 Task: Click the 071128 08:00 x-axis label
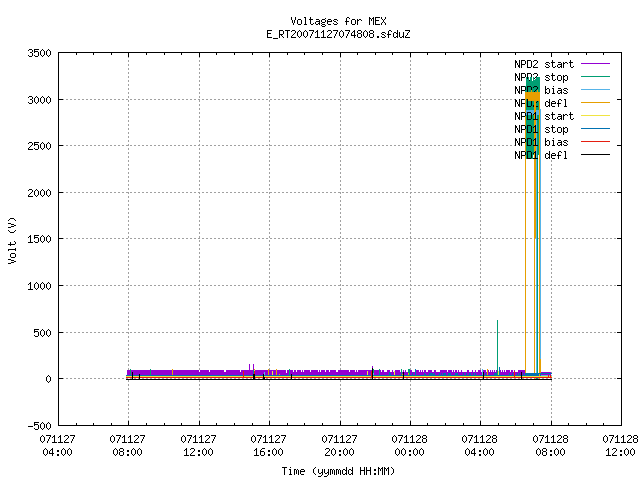[551, 446]
